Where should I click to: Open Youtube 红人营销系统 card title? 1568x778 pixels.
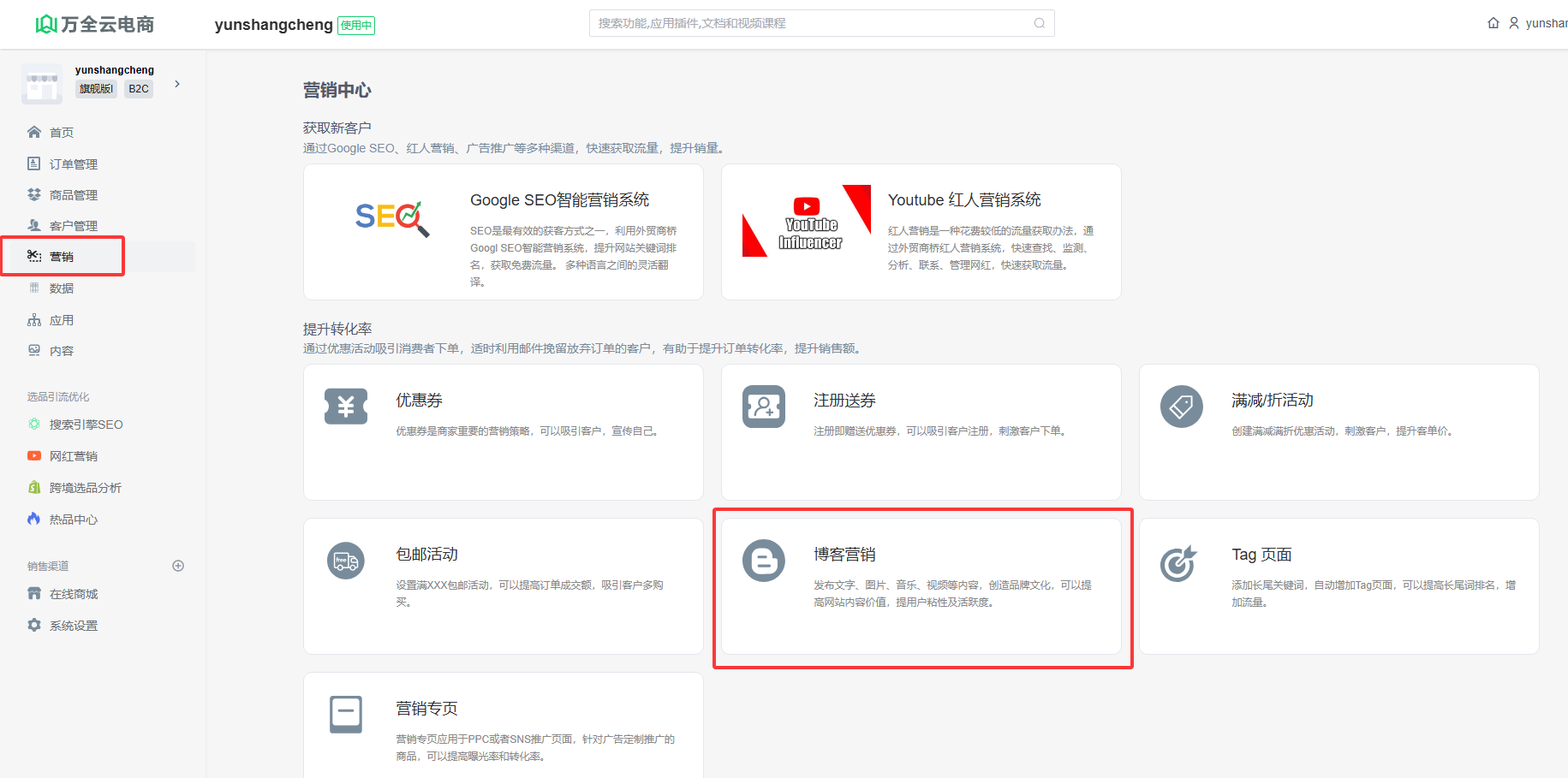click(x=963, y=200)
